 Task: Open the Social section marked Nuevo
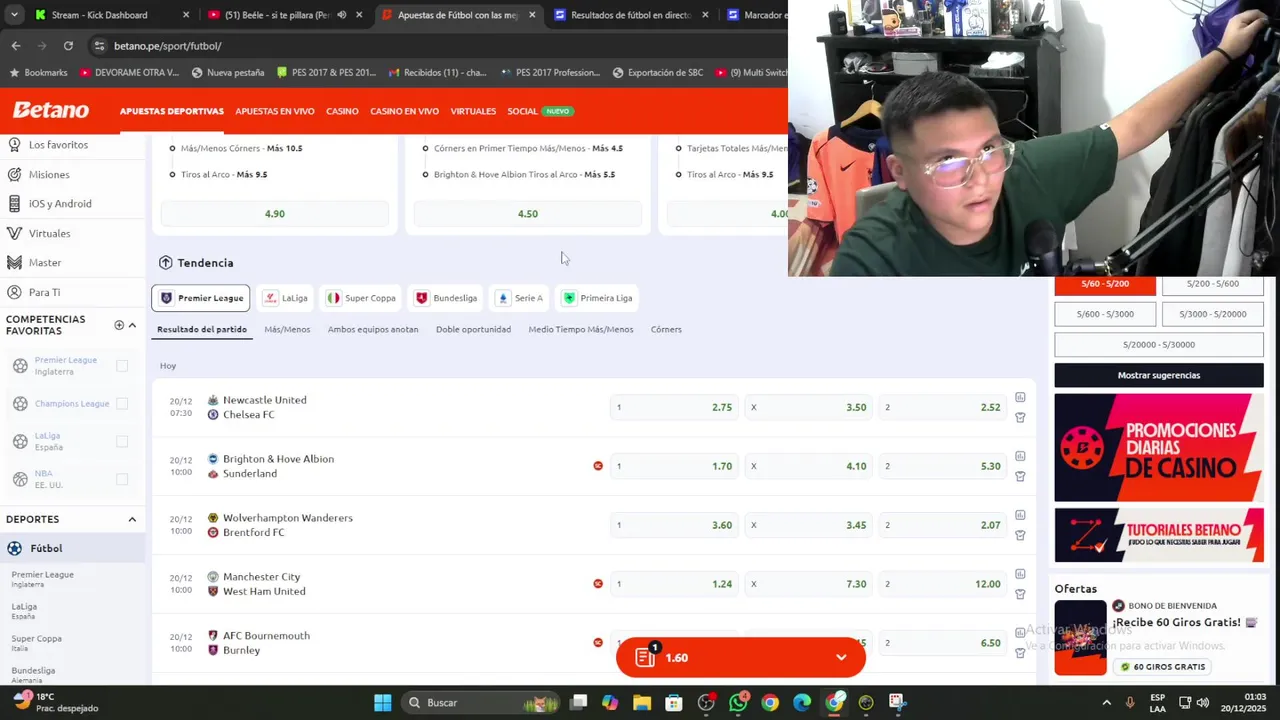pyautogui.click(x=540, y=111)
